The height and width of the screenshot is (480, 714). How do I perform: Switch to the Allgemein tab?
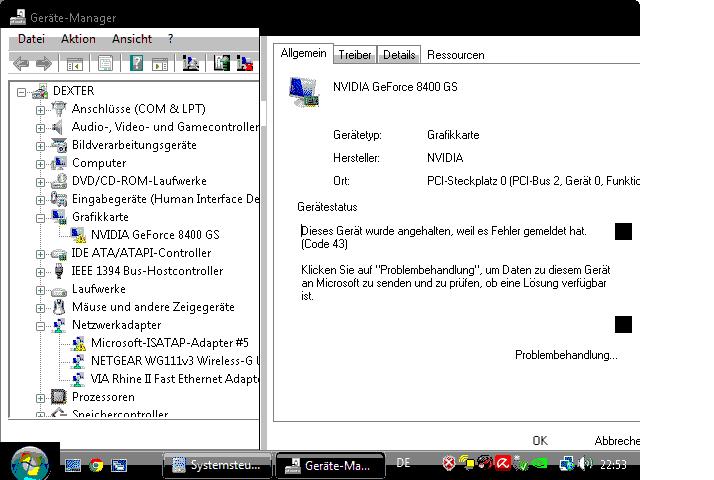(x=303, y=53)
